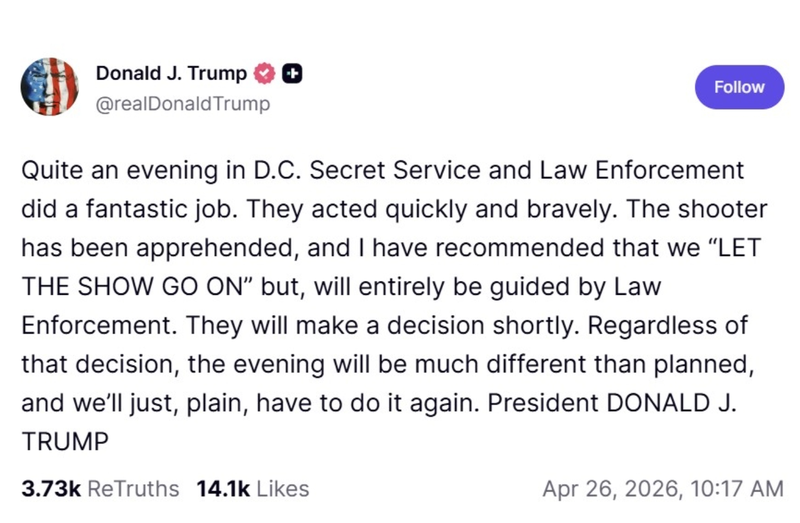The height and width of the screenshot is (523, 800).
Task: Open the flag-themed profile avatar
Action: click(x=50, y=88)
